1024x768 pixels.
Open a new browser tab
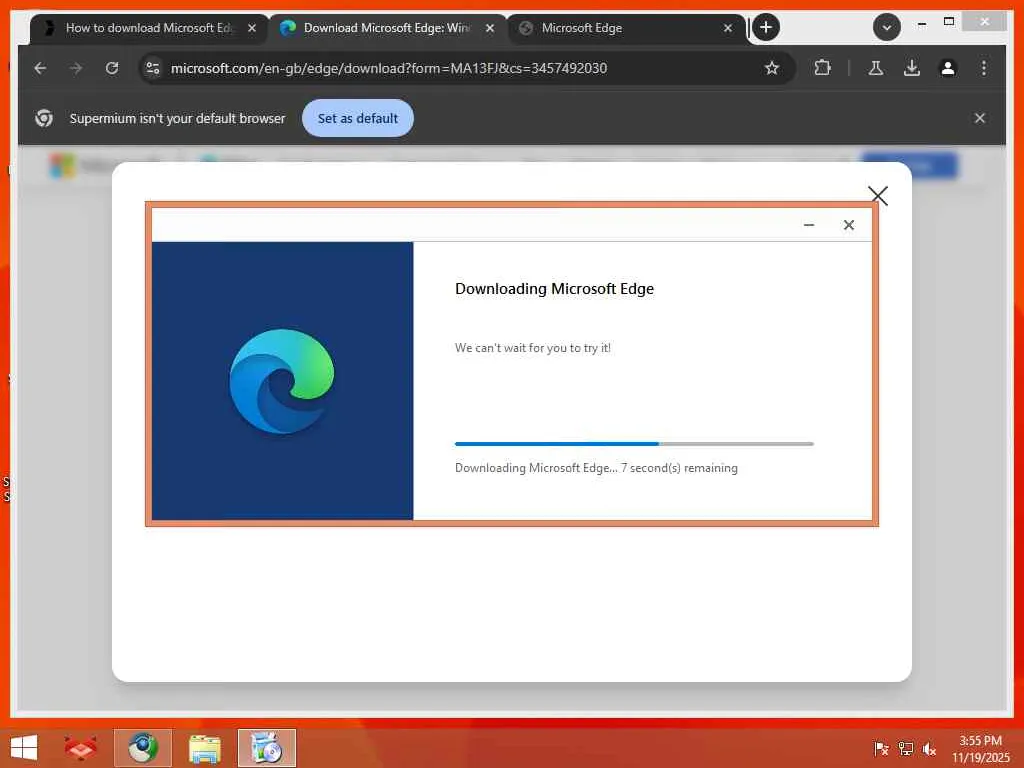pyautogui.click(x=766, y=27)
